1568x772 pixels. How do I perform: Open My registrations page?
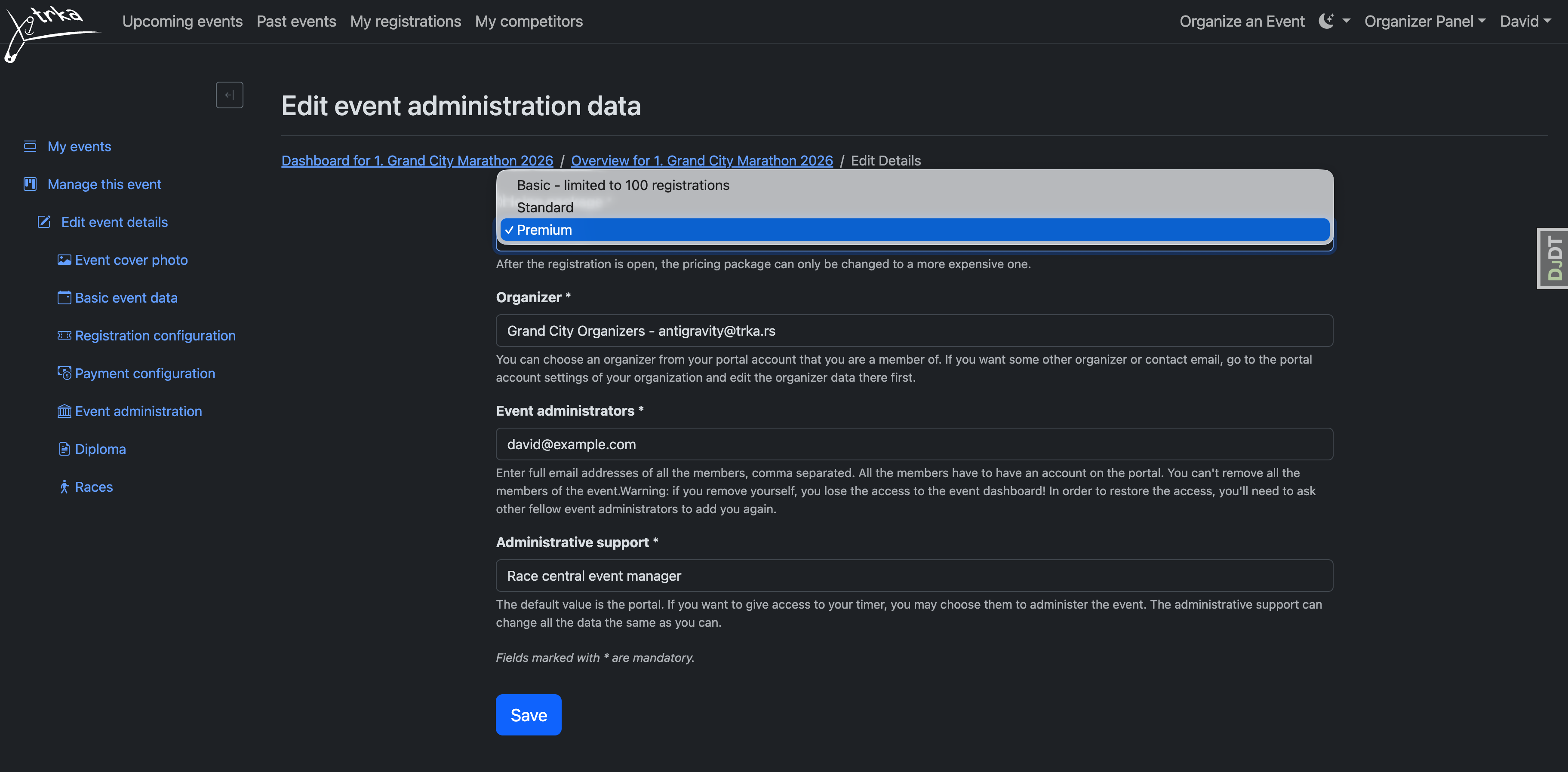[406, 21]
